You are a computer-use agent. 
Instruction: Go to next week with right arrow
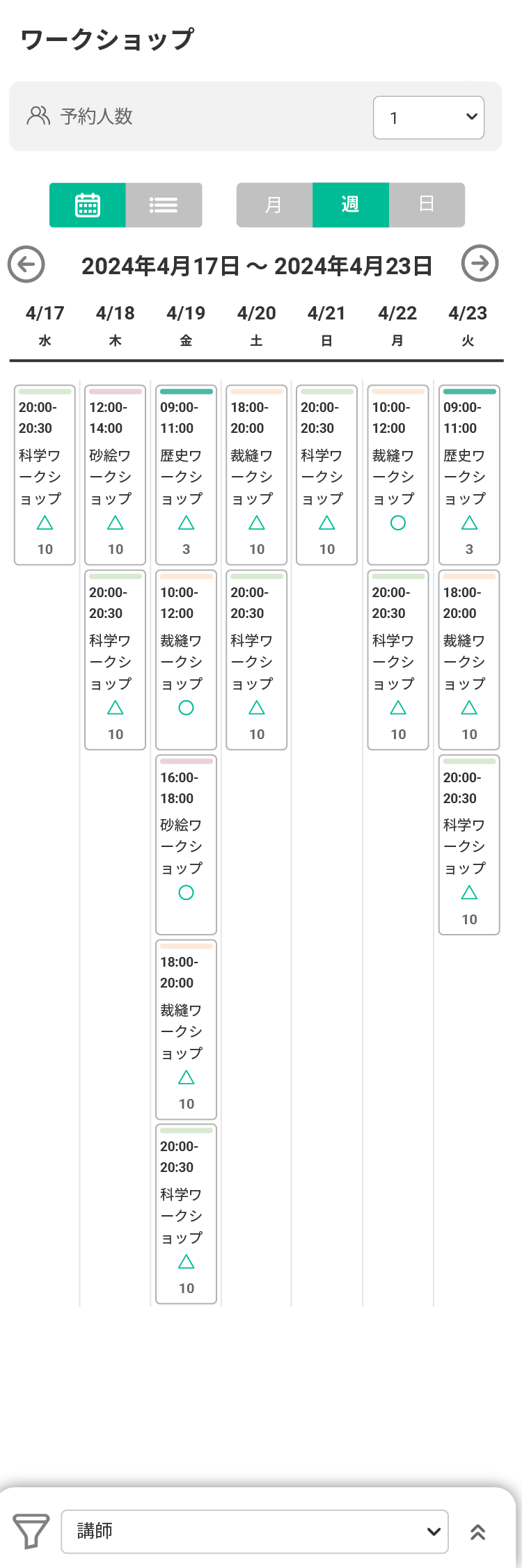(480, 264)
